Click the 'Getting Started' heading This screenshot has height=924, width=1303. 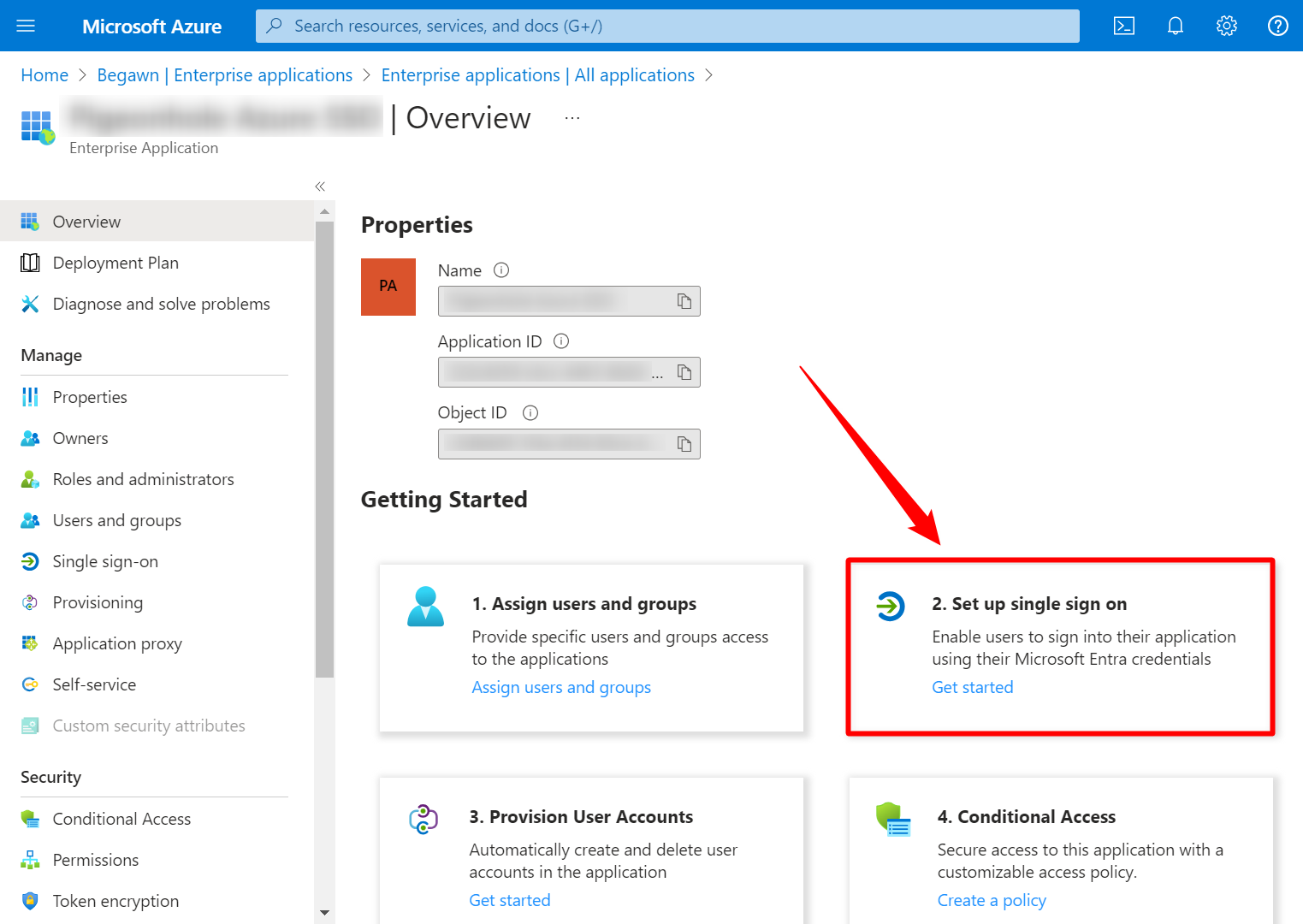[444, 500]
